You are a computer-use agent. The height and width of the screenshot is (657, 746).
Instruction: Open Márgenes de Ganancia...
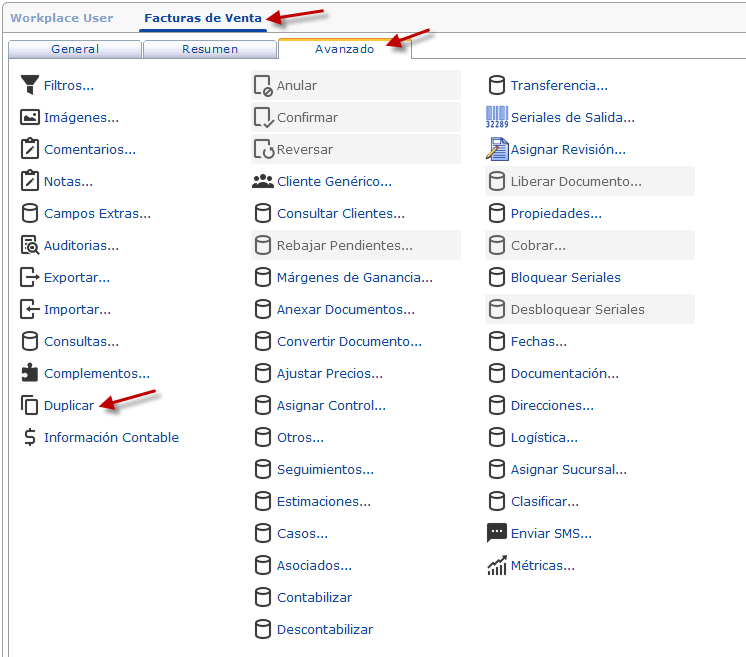click(355, 277)
